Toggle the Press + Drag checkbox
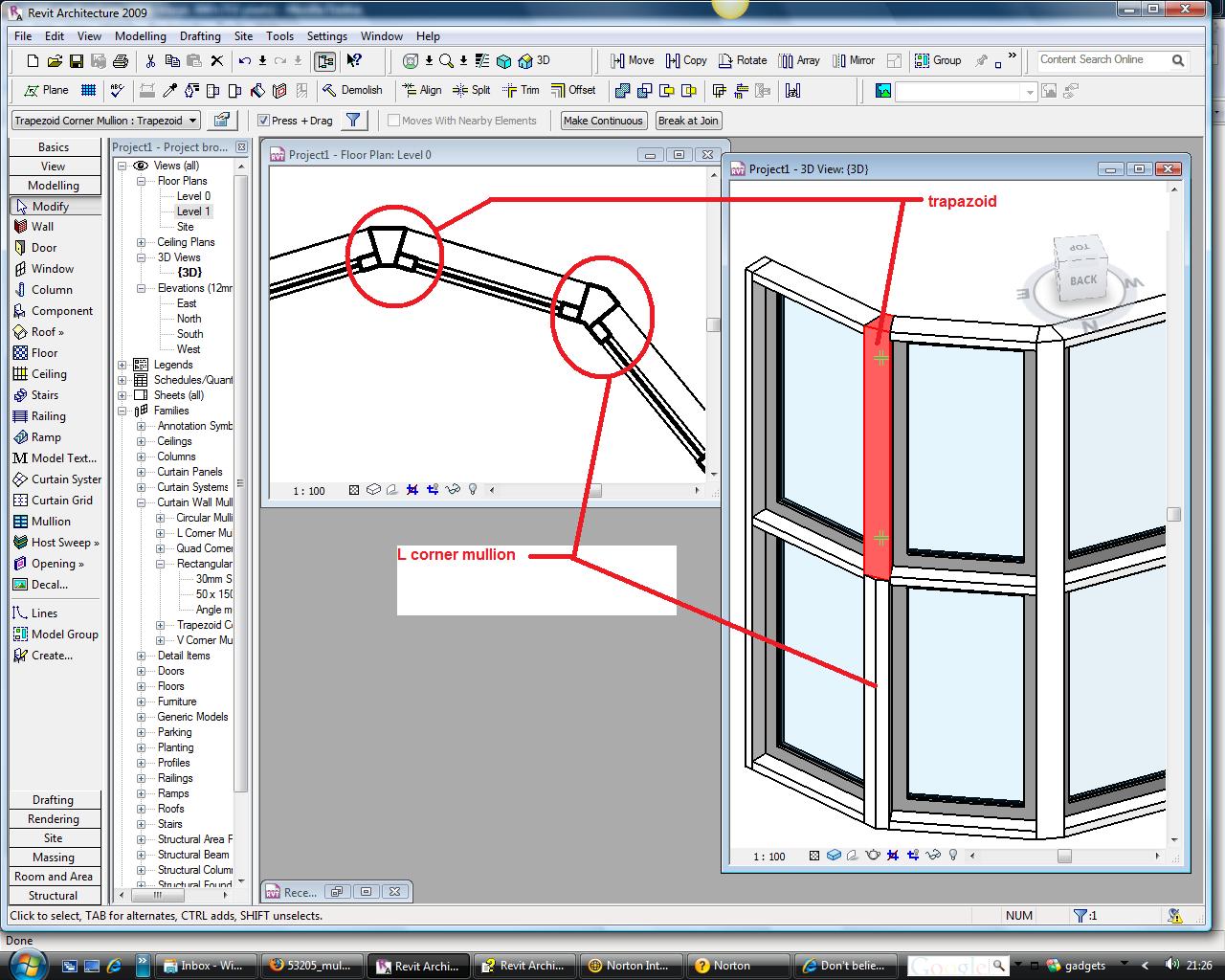Viewport: 1225px width, 980px height. coord(264,121)
